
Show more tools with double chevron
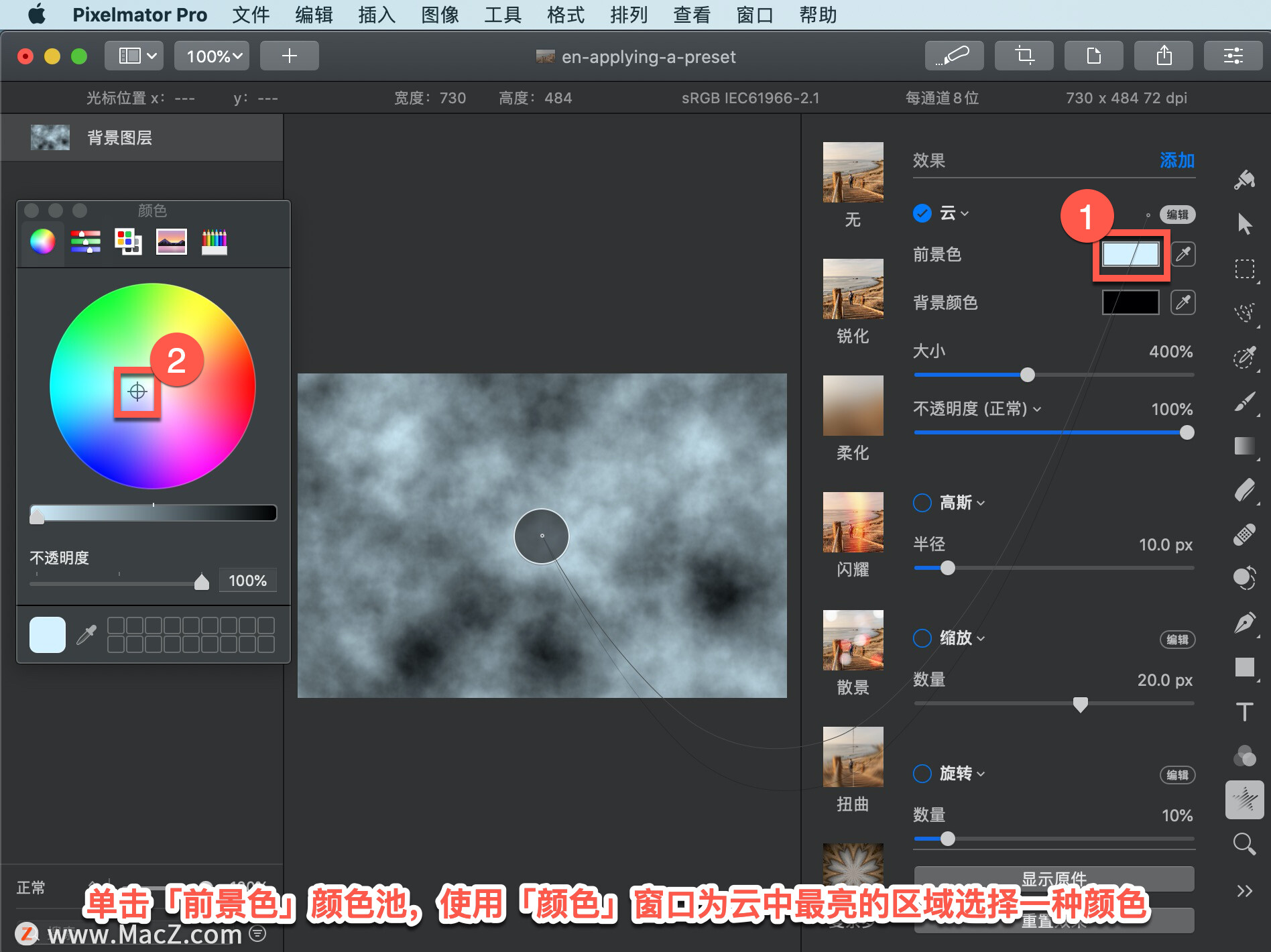pos(1245,891)
